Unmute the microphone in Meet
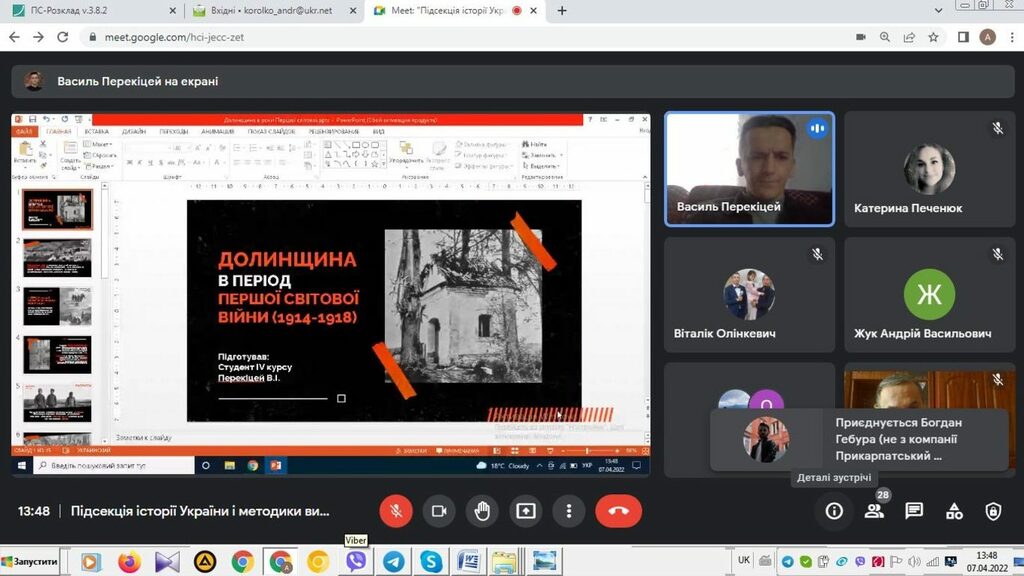This screenshot has height=576, width=1024. tap(396, 511)
